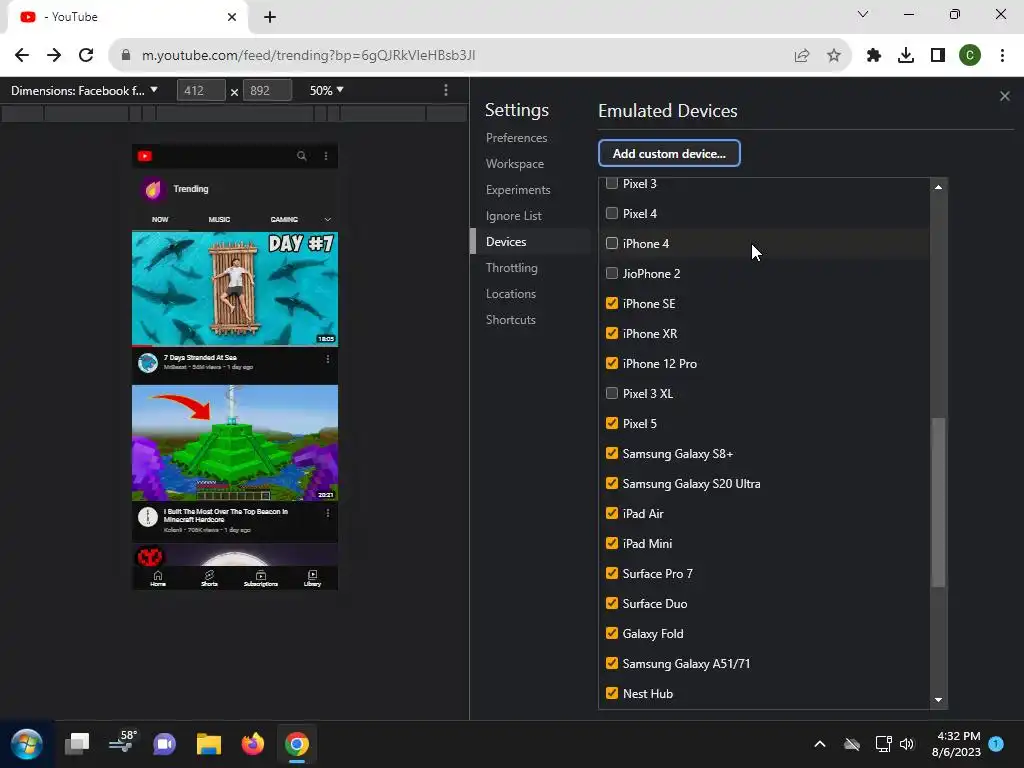Open the Extensions puzzle icon

(x=874, y=56)
